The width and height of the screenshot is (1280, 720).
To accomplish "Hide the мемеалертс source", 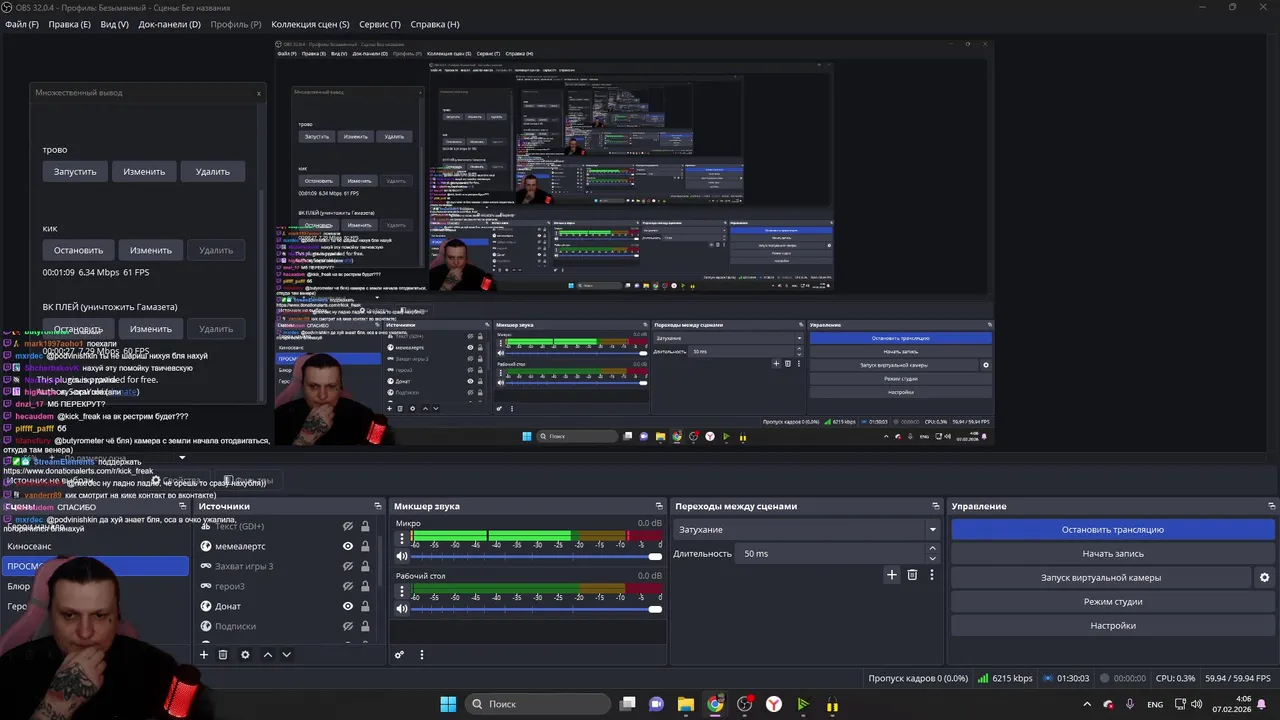I will coord(348,546).
